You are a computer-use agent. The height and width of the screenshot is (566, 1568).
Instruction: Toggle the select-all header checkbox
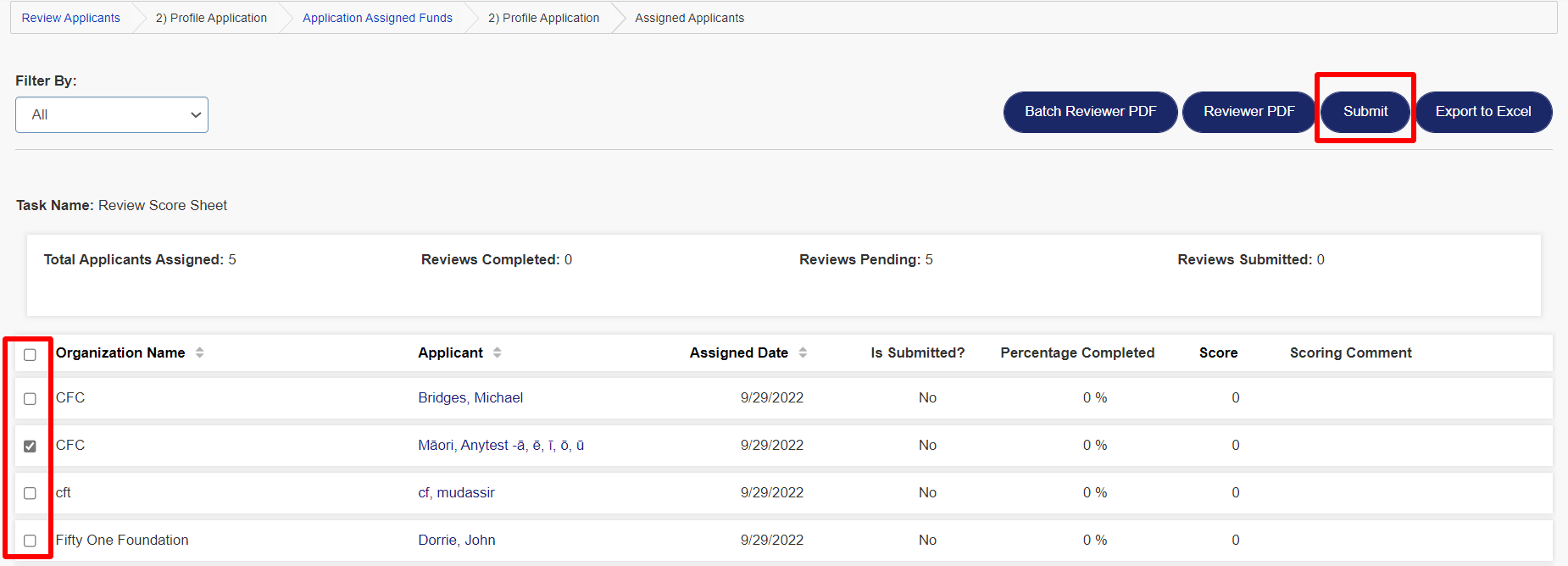[x=30, y=354]
